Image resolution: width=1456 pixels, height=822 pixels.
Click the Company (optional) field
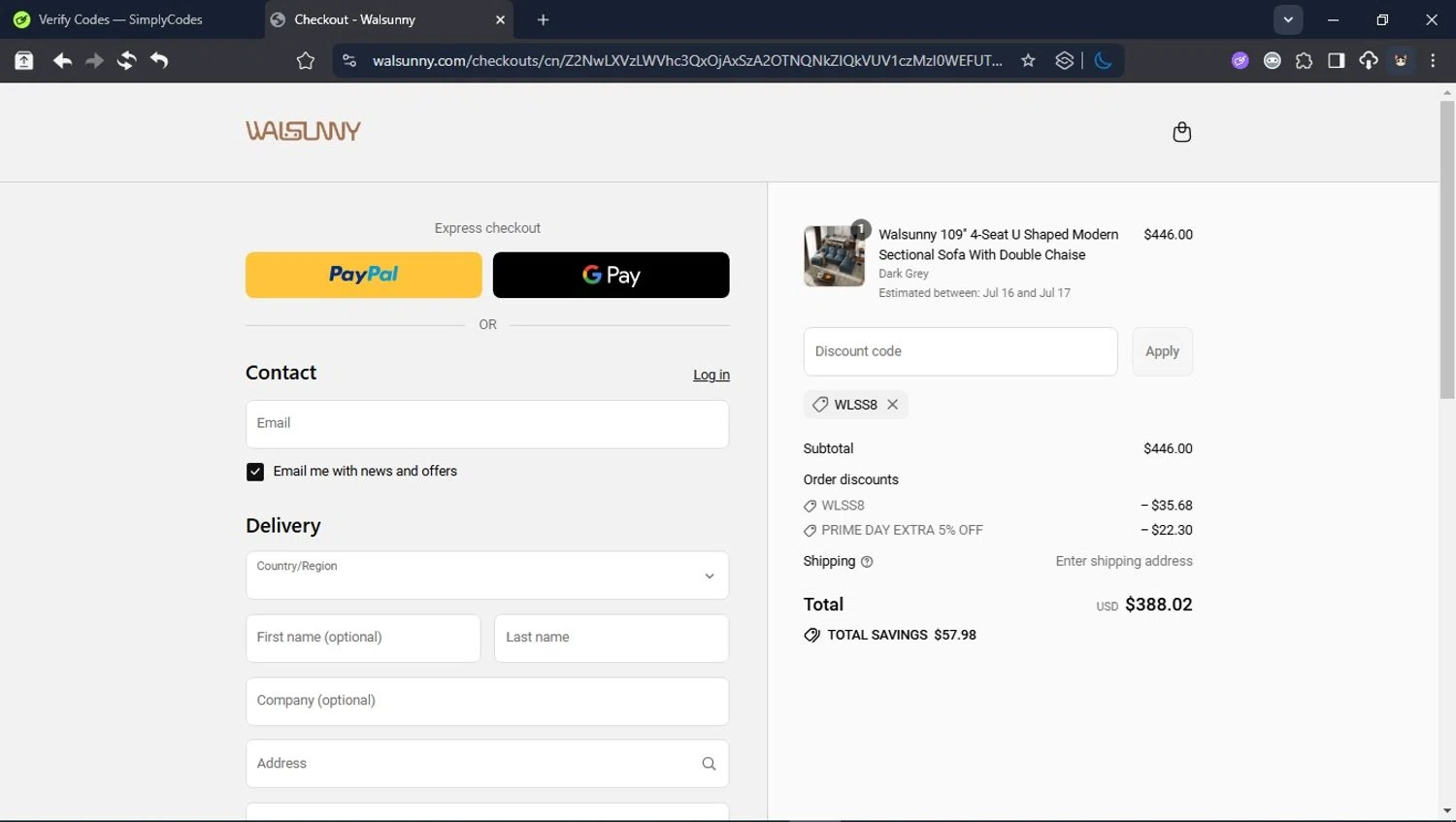[x=487, y=702]
